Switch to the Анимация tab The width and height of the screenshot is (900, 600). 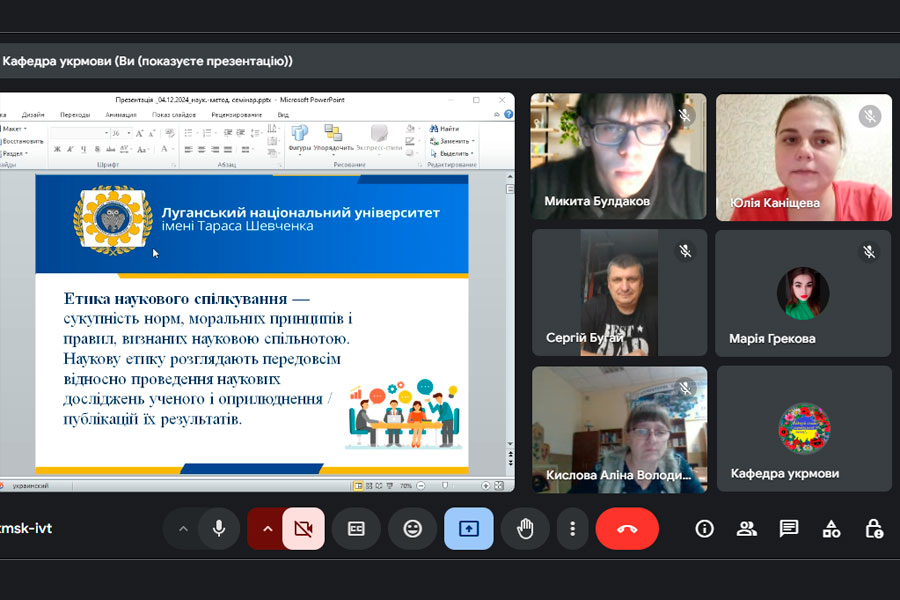pyautogui.click(x=121, y=115)
